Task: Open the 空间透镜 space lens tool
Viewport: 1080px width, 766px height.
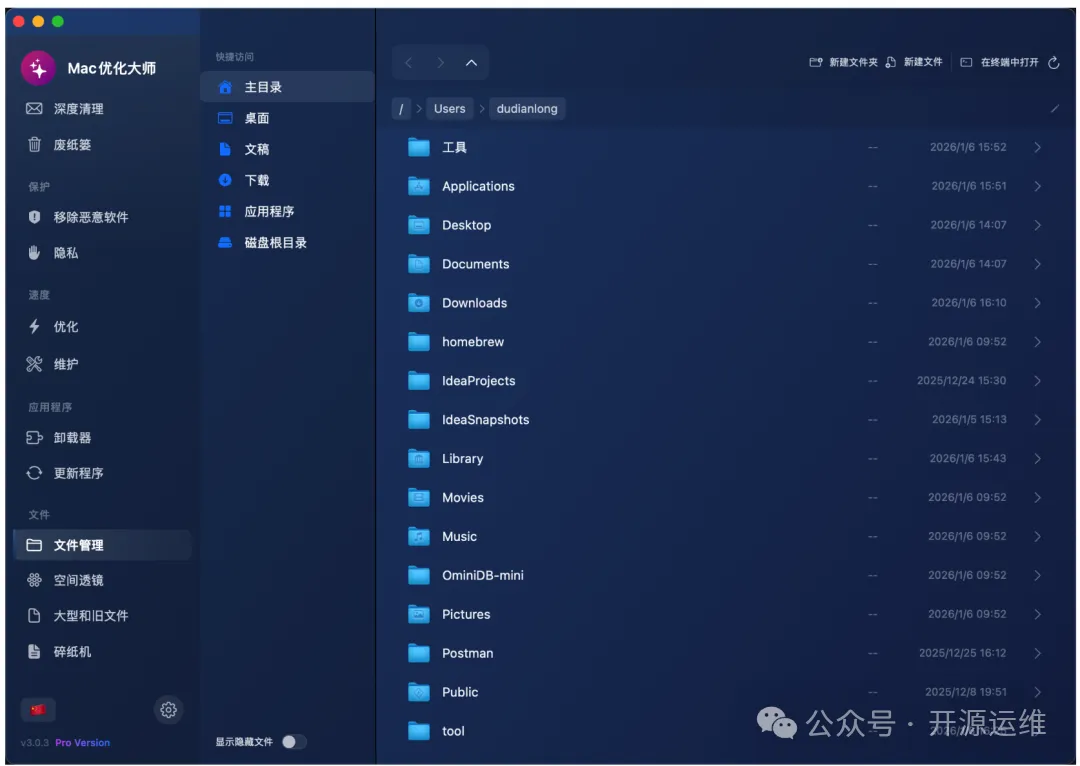Action: (x=78, y=581)
